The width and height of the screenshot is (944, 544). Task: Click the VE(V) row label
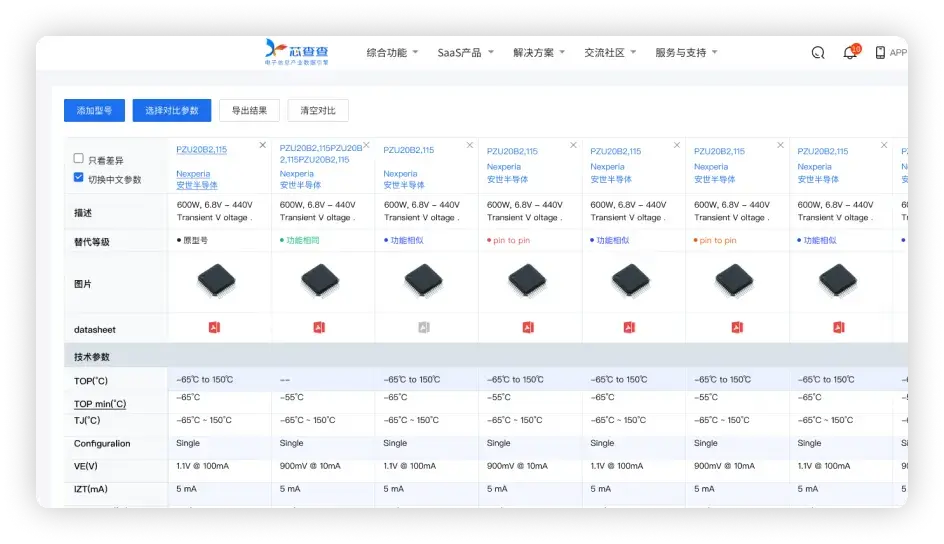[85, 466]
